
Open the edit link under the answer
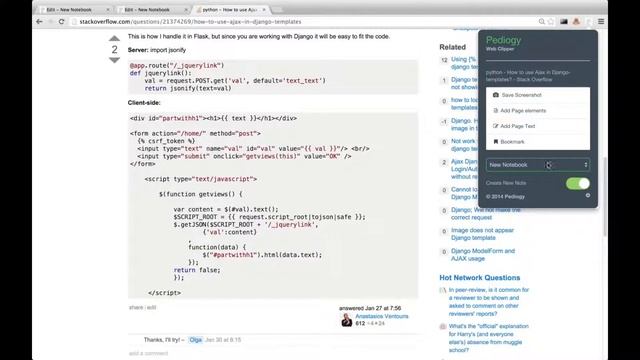pos(151,307)
